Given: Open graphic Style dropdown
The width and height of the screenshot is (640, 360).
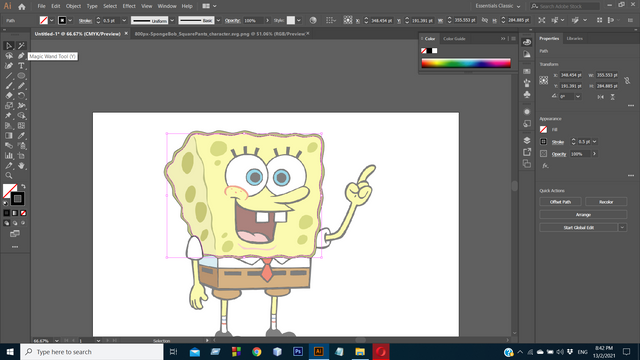Looking at the screenshot, I should pyautogui.click(x=299, y=20).
